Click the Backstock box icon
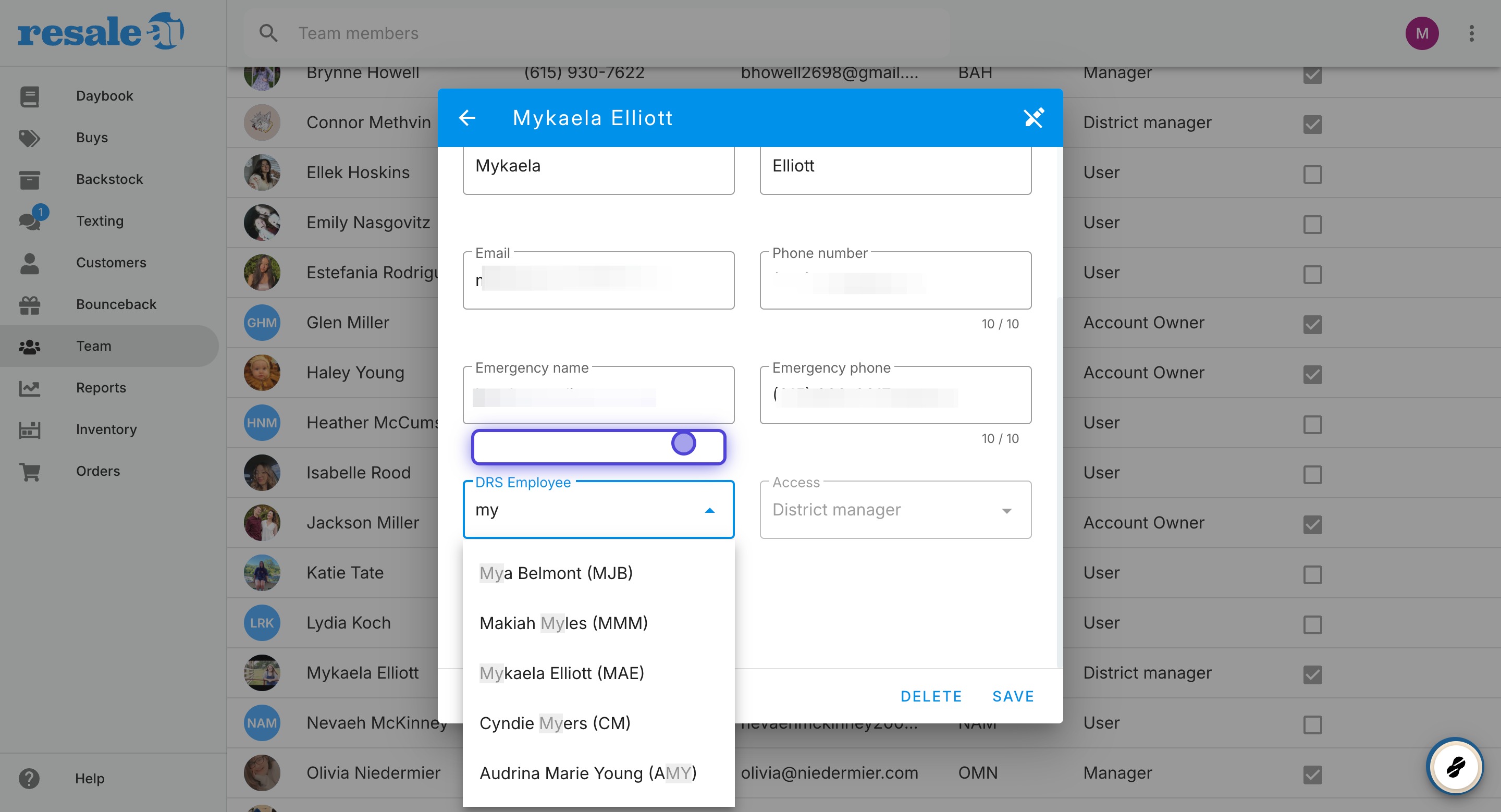The width and height of the screenshot is (1501, 812). pyautogui.click(x=29, y=180)
